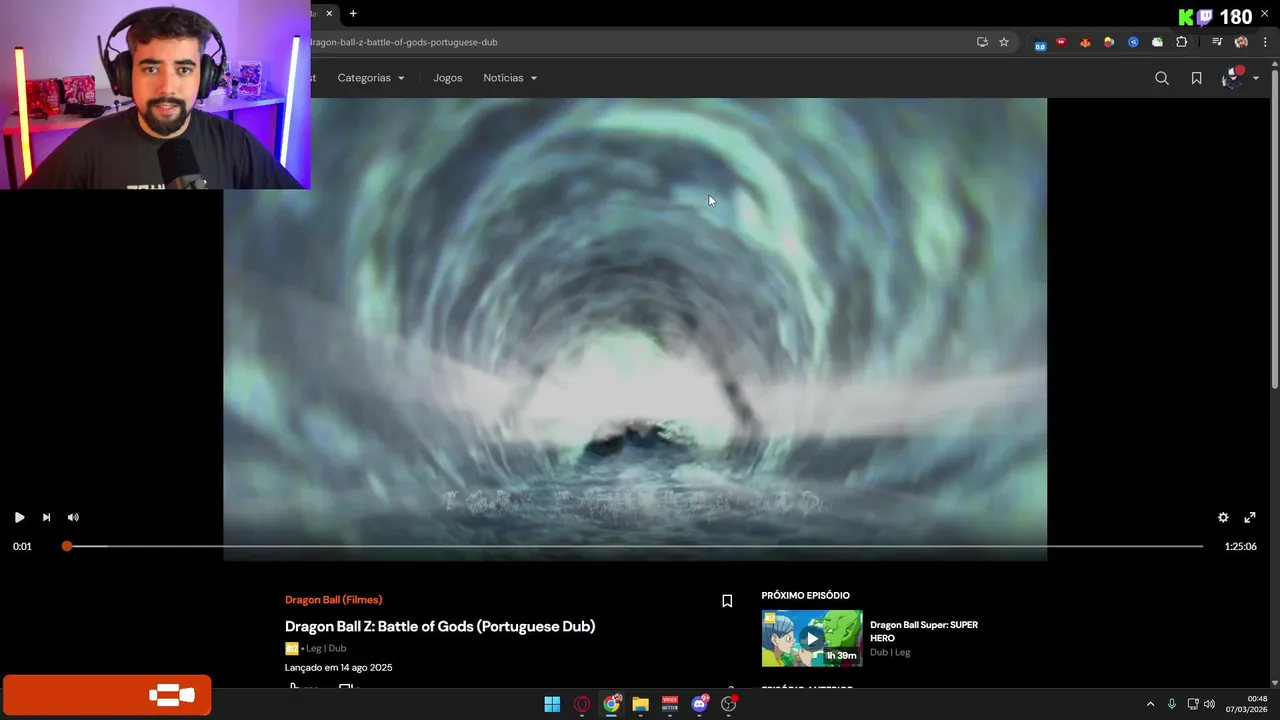
Task: Click the 1:25:06 total duration label
Action: [1240, 546]
